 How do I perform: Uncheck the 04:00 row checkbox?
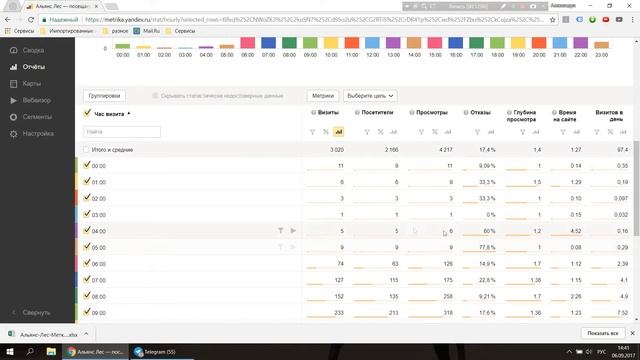coord(87,230)
